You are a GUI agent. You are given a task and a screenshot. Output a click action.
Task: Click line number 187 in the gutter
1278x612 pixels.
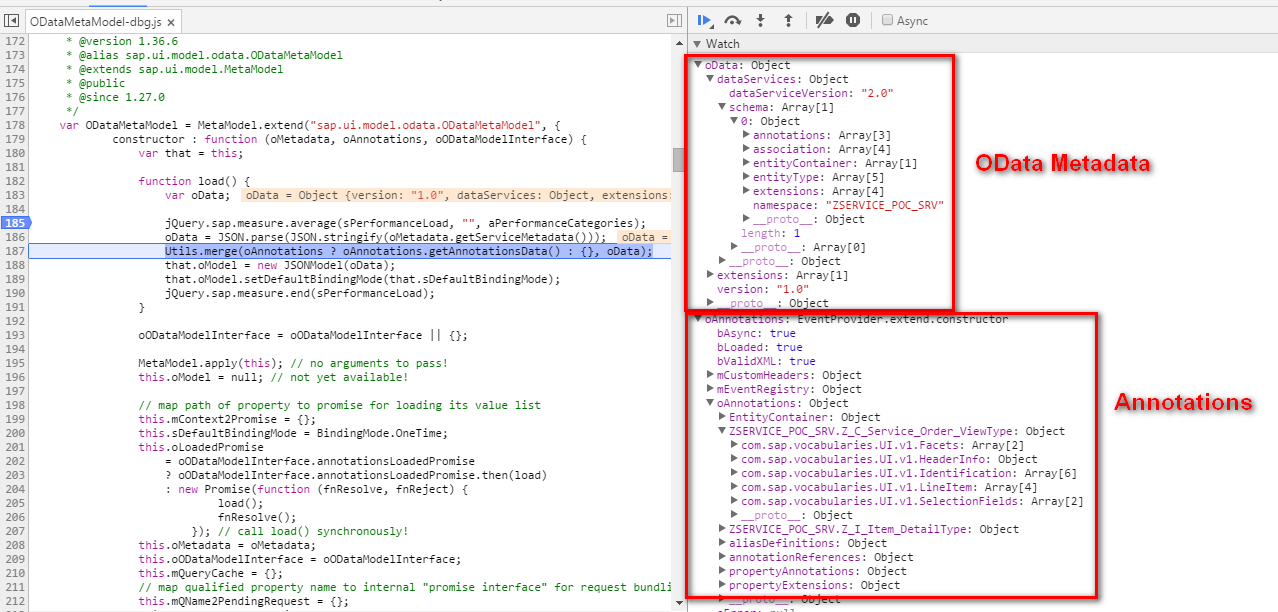[13, 251]
